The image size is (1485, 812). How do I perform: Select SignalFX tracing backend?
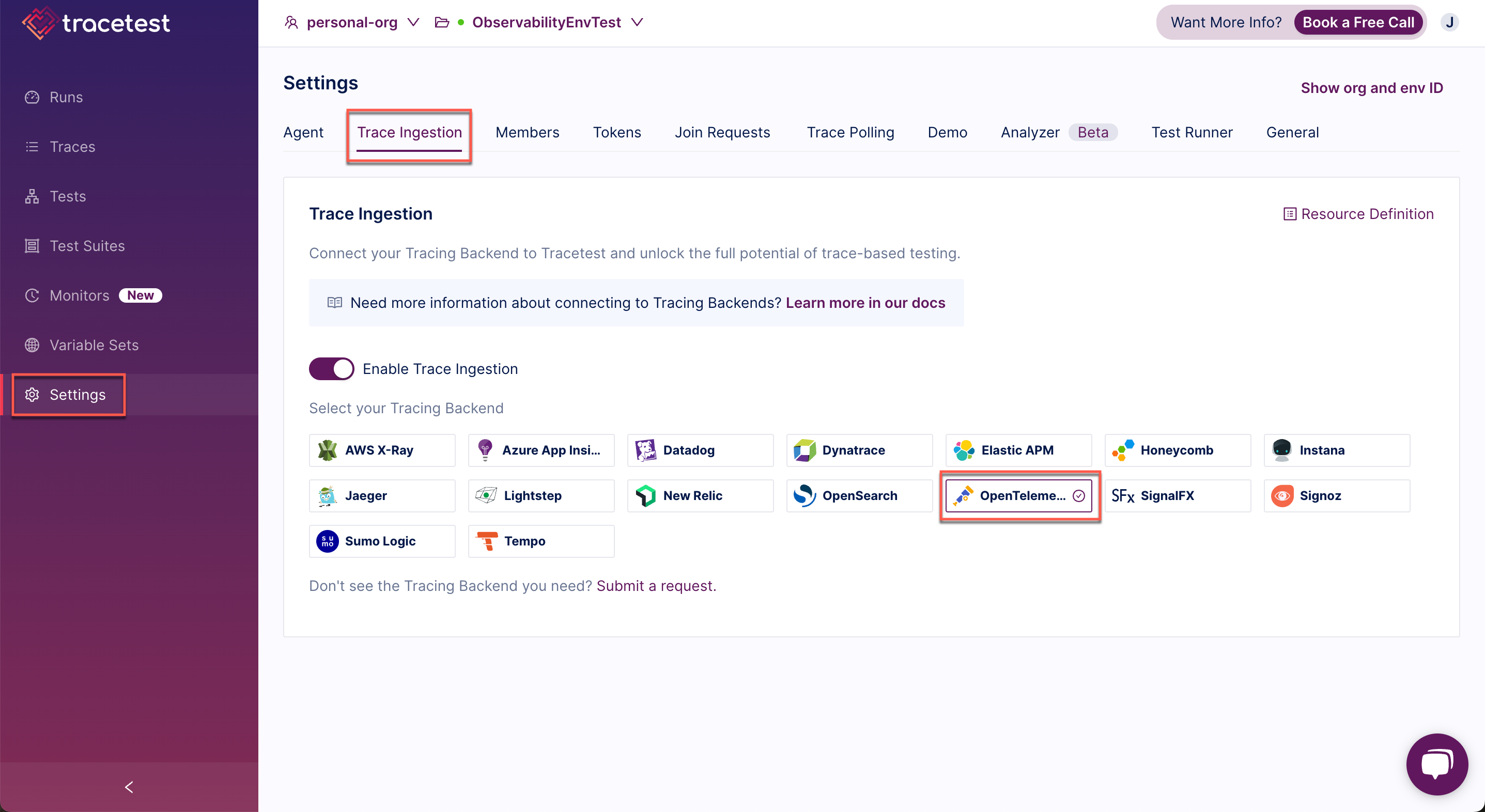pyautogui.click(x=1178, y=495)
